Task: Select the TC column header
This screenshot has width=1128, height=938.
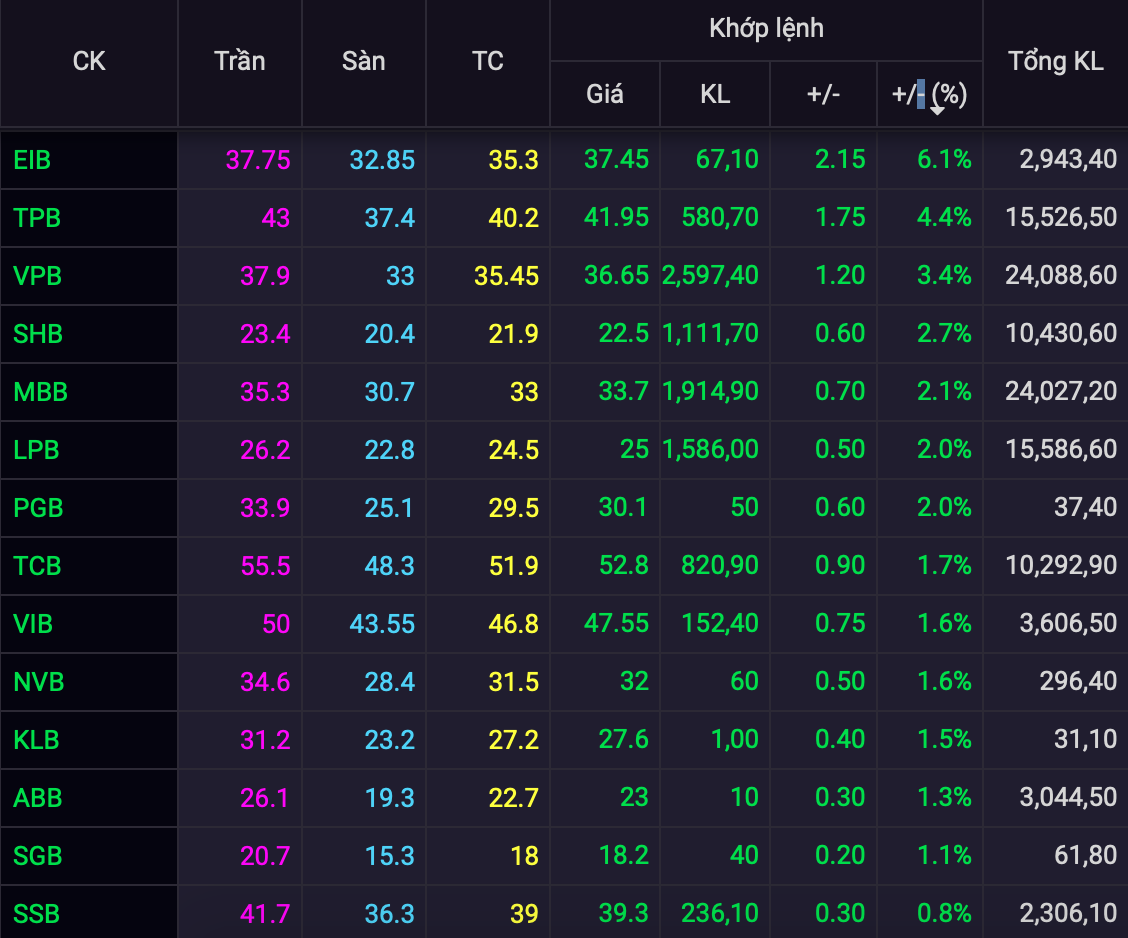Action: (487, 62)
